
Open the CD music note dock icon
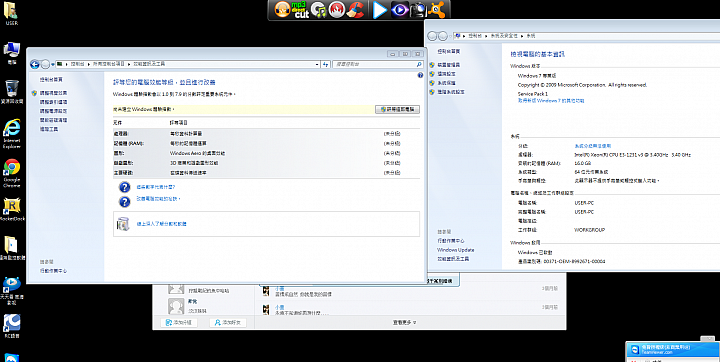pyautogui.click(x=318, y=10)
